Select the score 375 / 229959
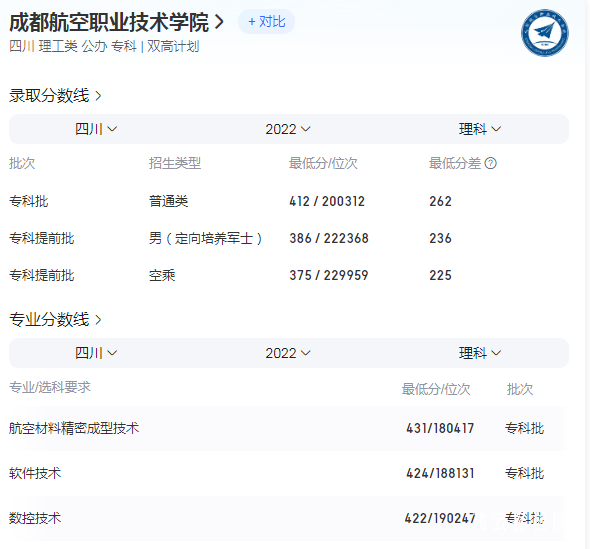The image size is (590, 549). tap(329, 275)
